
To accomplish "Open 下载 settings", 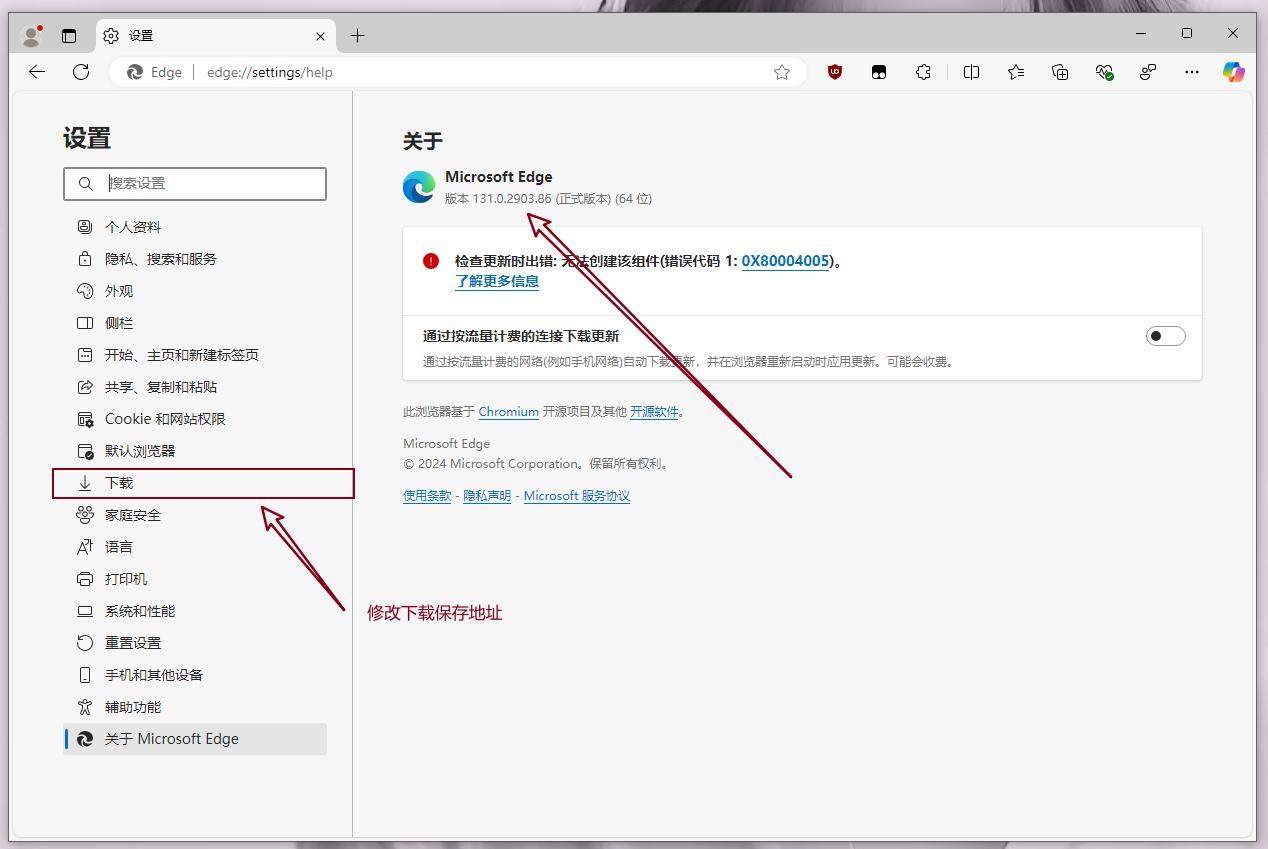I will (195, 483).
